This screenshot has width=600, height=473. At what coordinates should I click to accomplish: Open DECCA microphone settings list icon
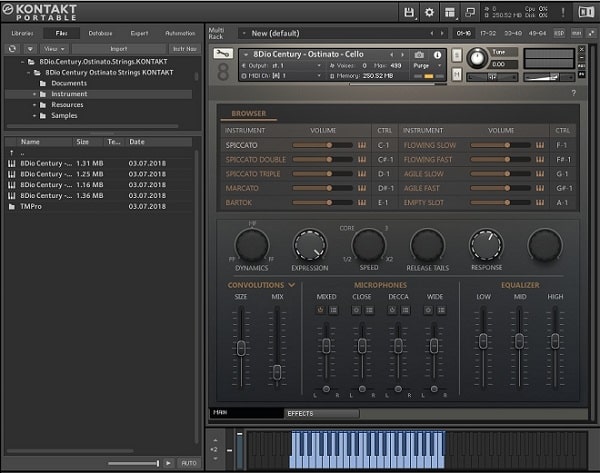click(x=405, y=310)
